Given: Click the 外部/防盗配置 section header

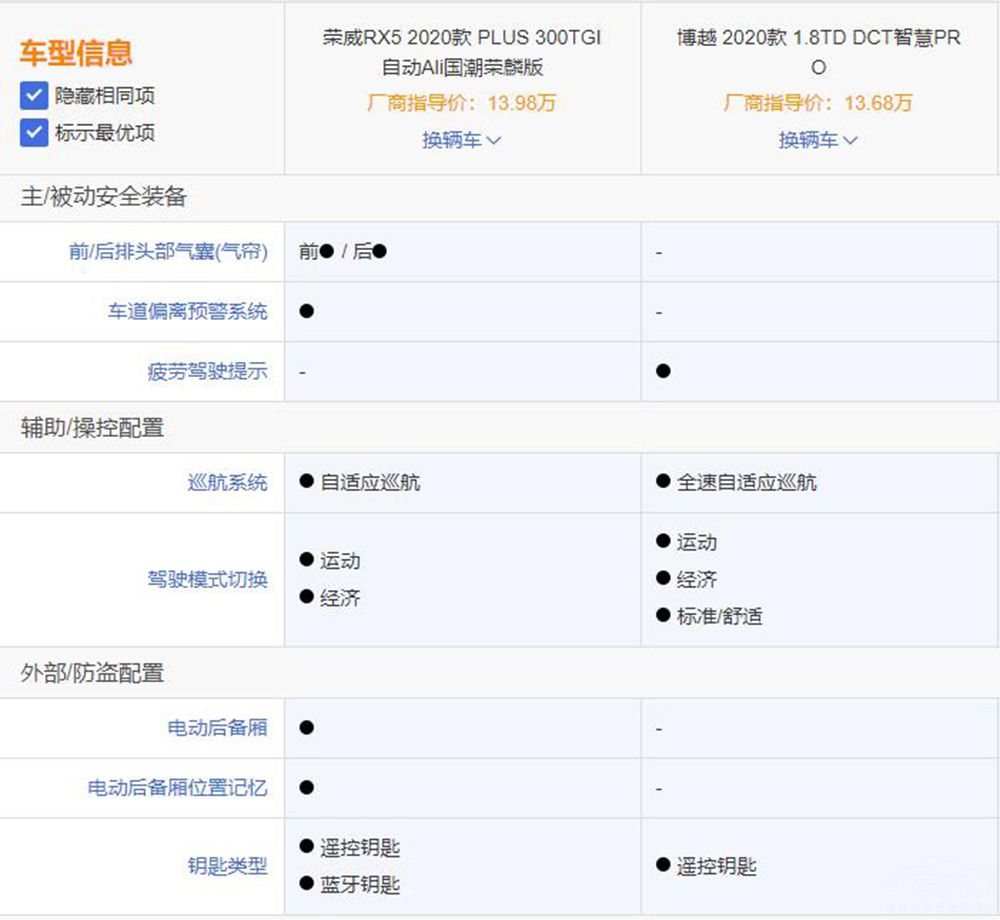Looking at the screenshot, I should [x=92, y=673].
